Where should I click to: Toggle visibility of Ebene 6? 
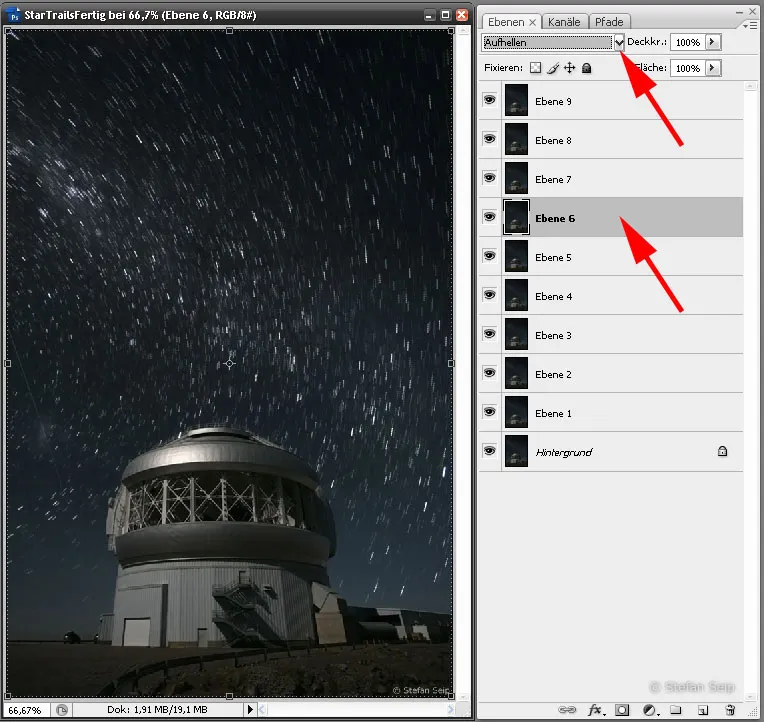(489, 217)
